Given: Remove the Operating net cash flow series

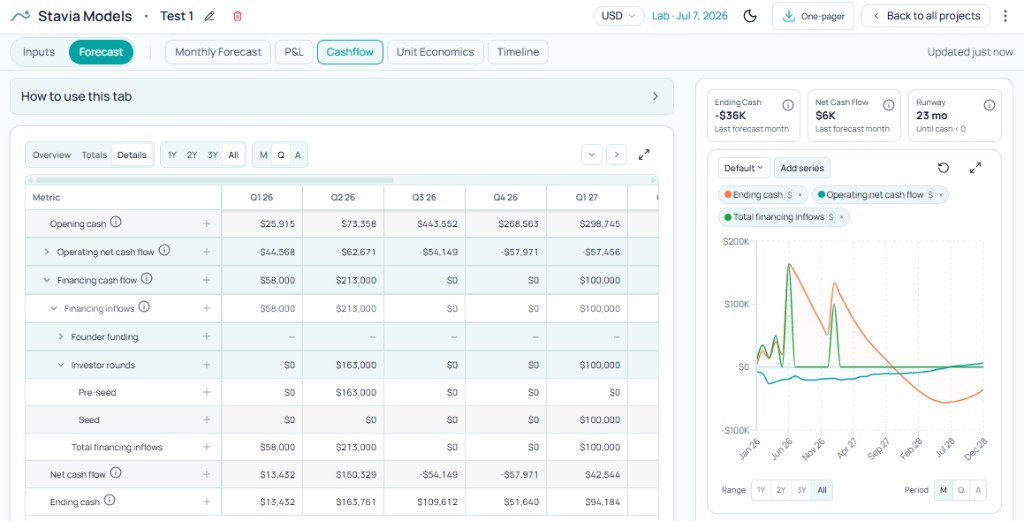Looking at the screenshot, I should click(941, 195).
